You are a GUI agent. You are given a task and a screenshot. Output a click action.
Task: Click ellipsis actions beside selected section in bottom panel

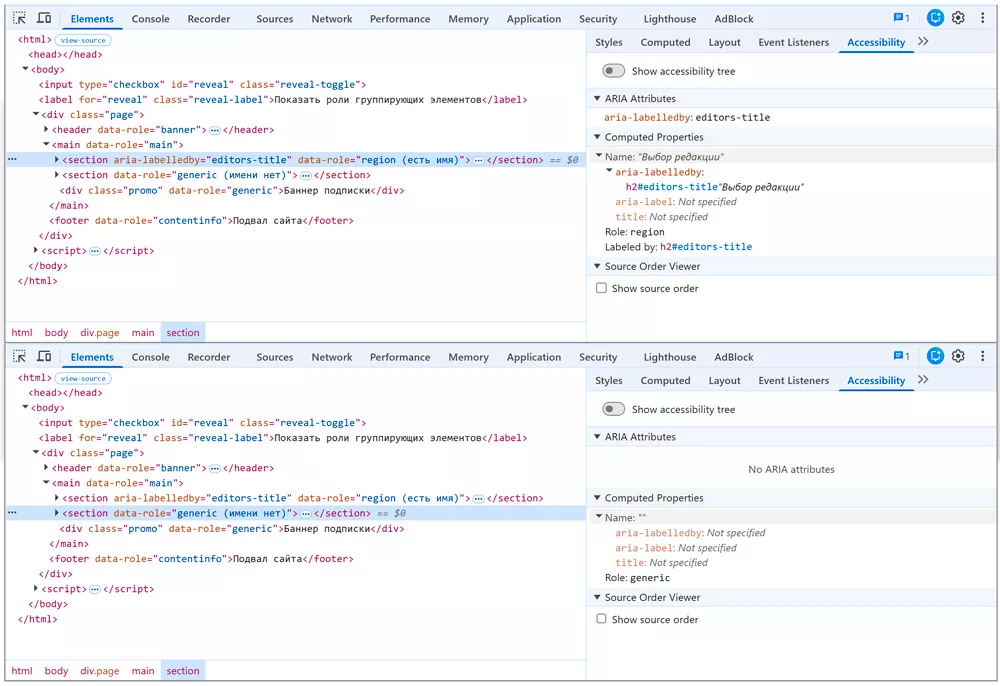pos(12,513)
